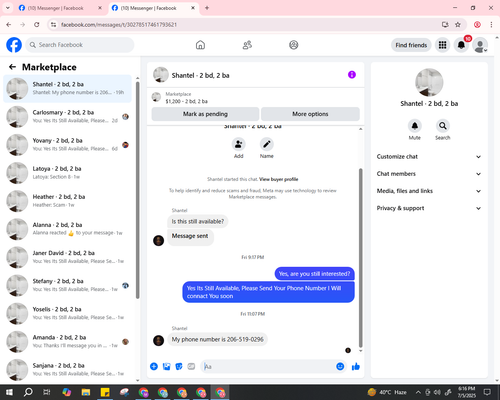Expand Chat members section
500x400 pixels.
click(x=429, y=174)
